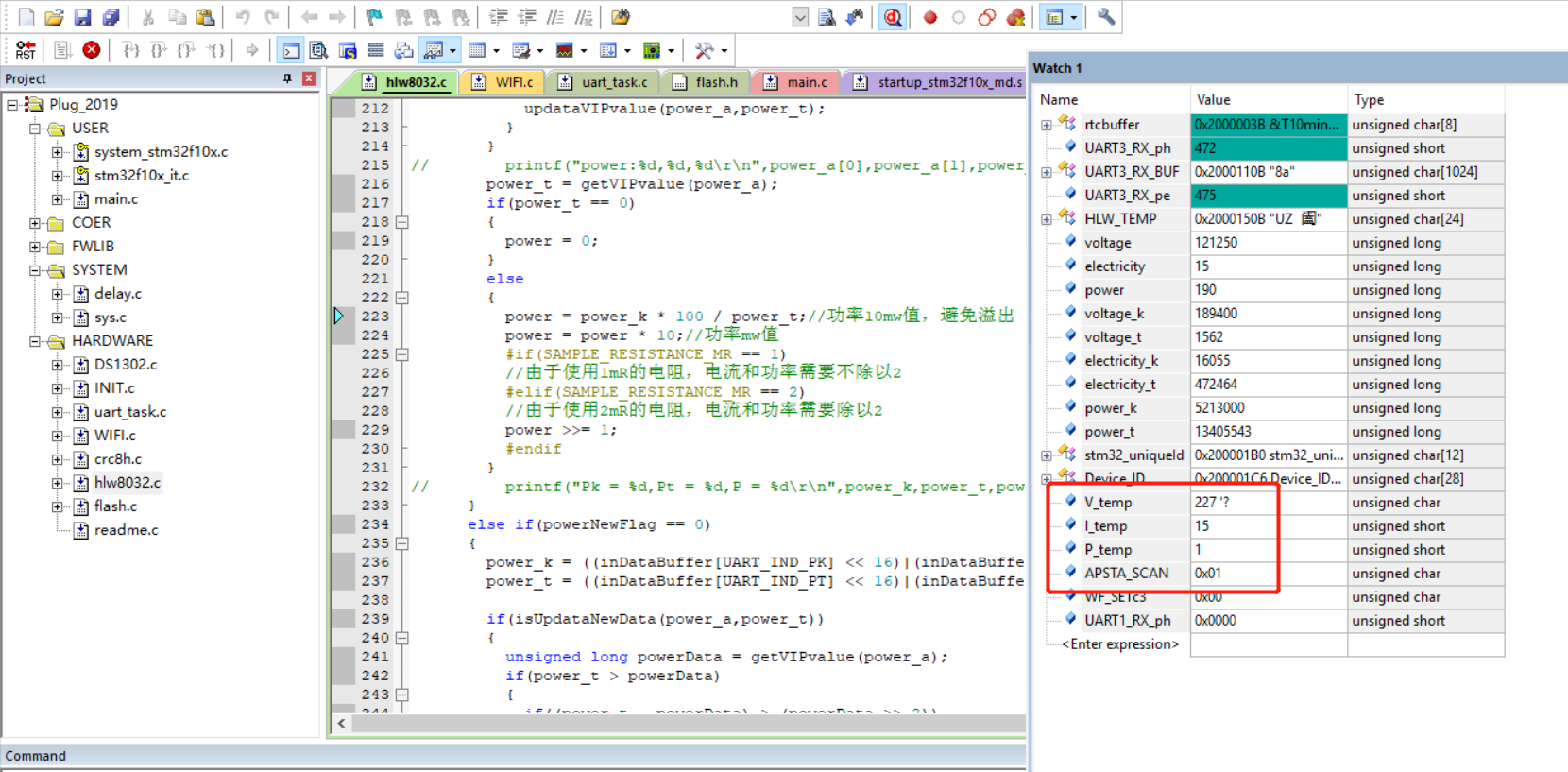Select DS1302.c in the Project tree

click(x=126, y=365)
